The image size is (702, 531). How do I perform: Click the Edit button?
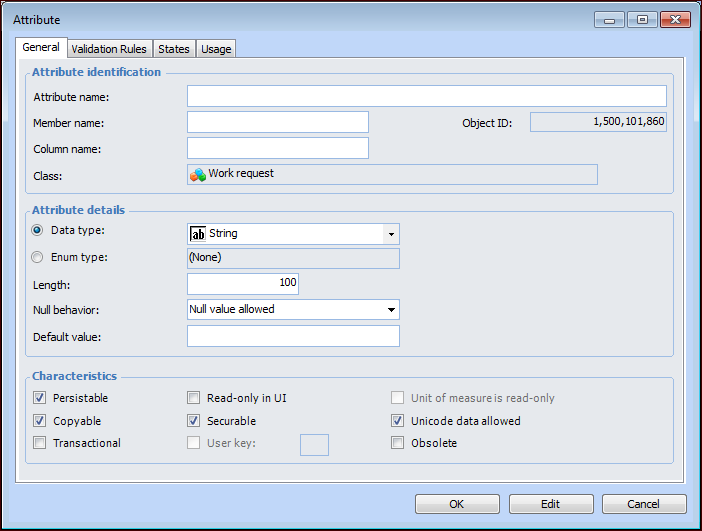coord(551,504)
